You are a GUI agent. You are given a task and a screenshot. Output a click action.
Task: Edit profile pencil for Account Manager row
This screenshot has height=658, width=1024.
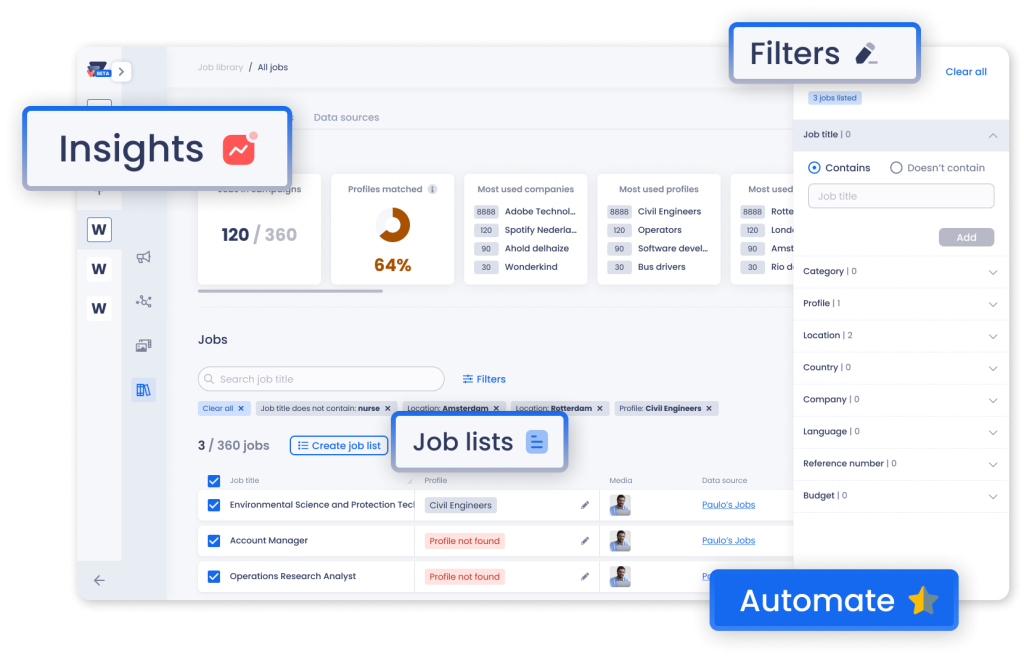[585, 541]
